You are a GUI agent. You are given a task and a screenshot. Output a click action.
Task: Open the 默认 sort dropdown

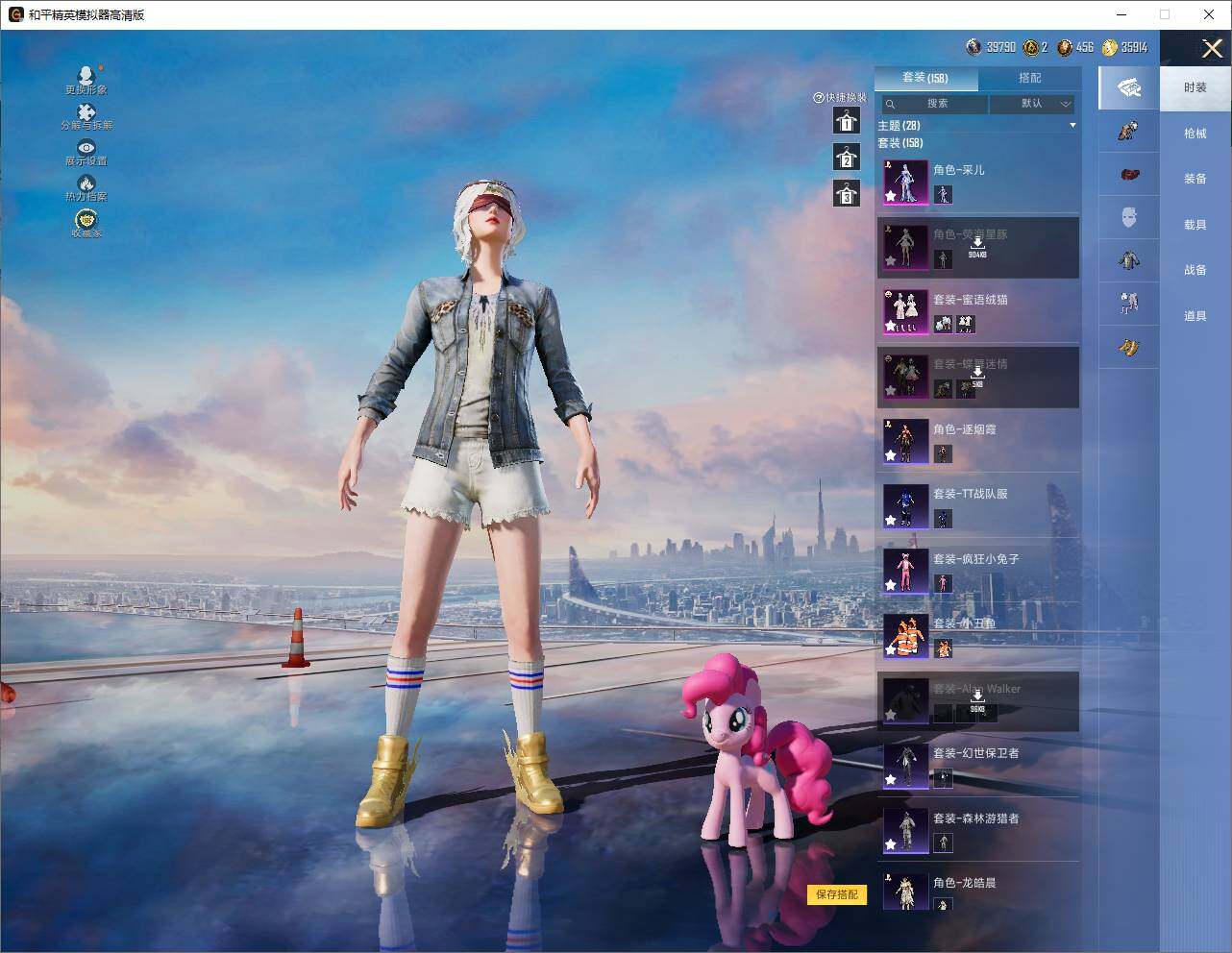[1032, 103]
